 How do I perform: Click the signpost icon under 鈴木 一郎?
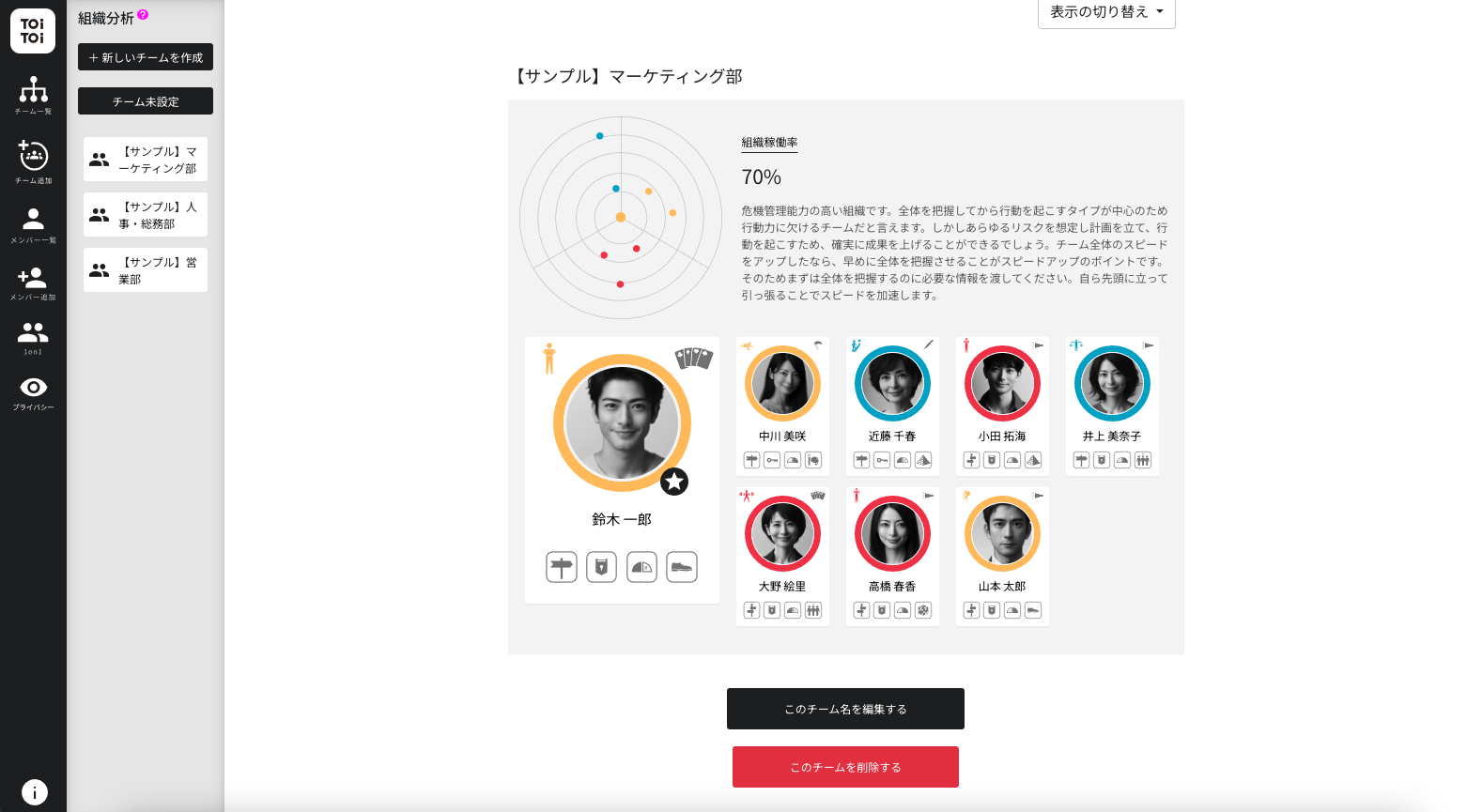pos(562,567)
